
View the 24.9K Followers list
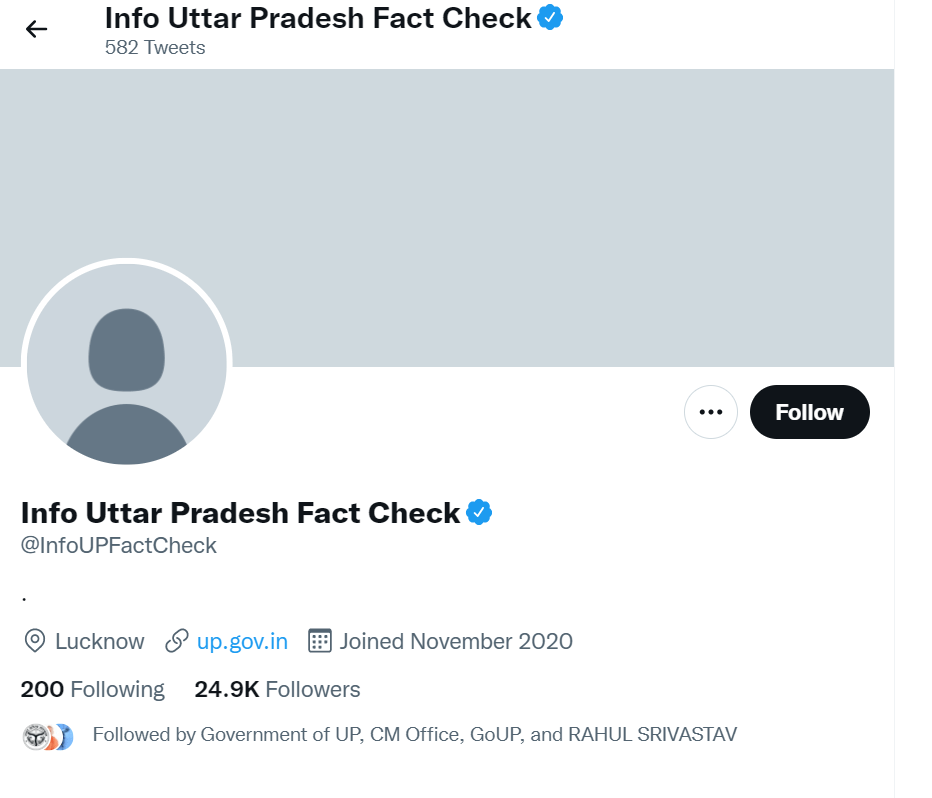[276, 689]
